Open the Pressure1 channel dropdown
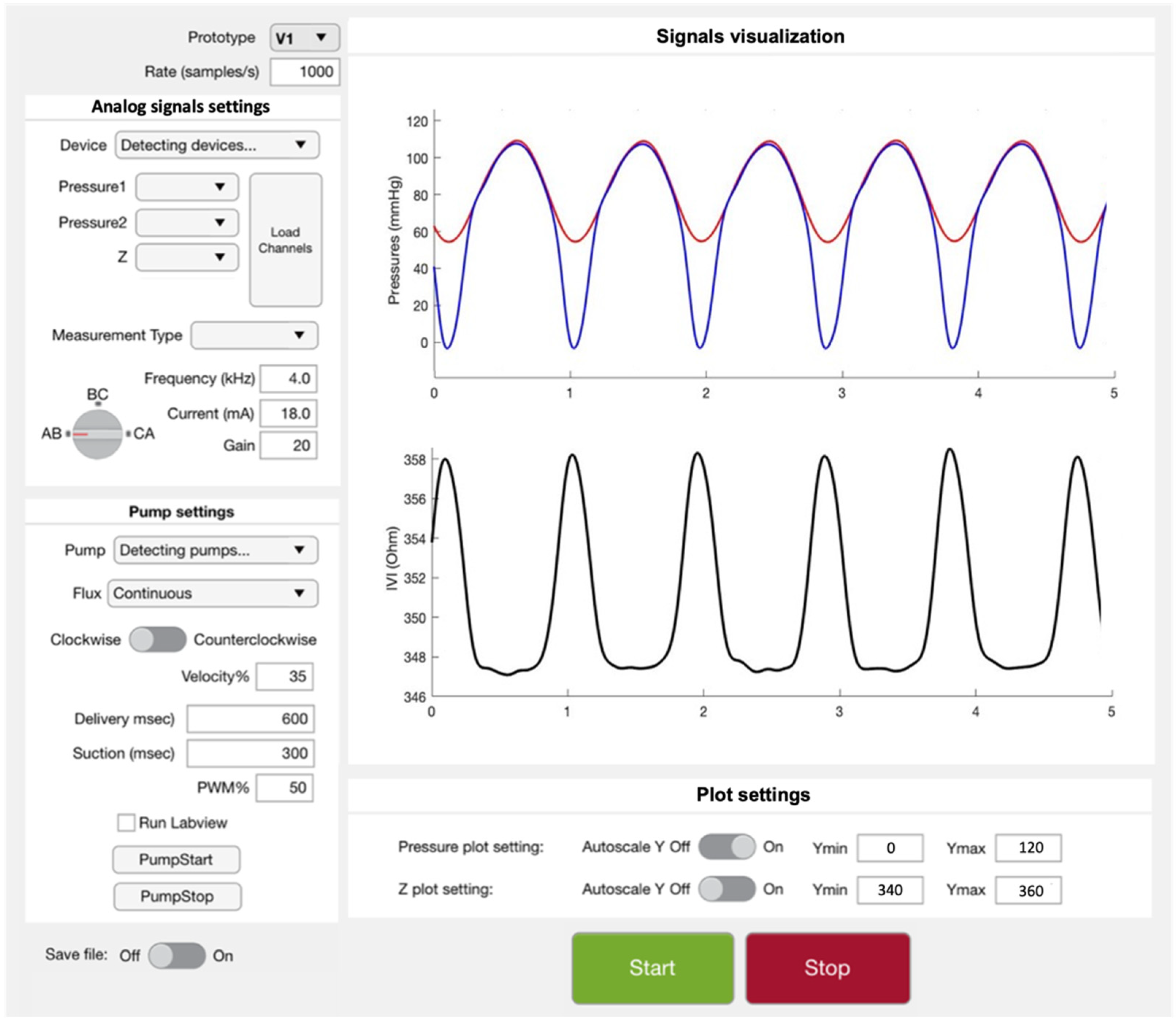The height and width of the screenshot is (1026, 1176). [x=187, y=187]
